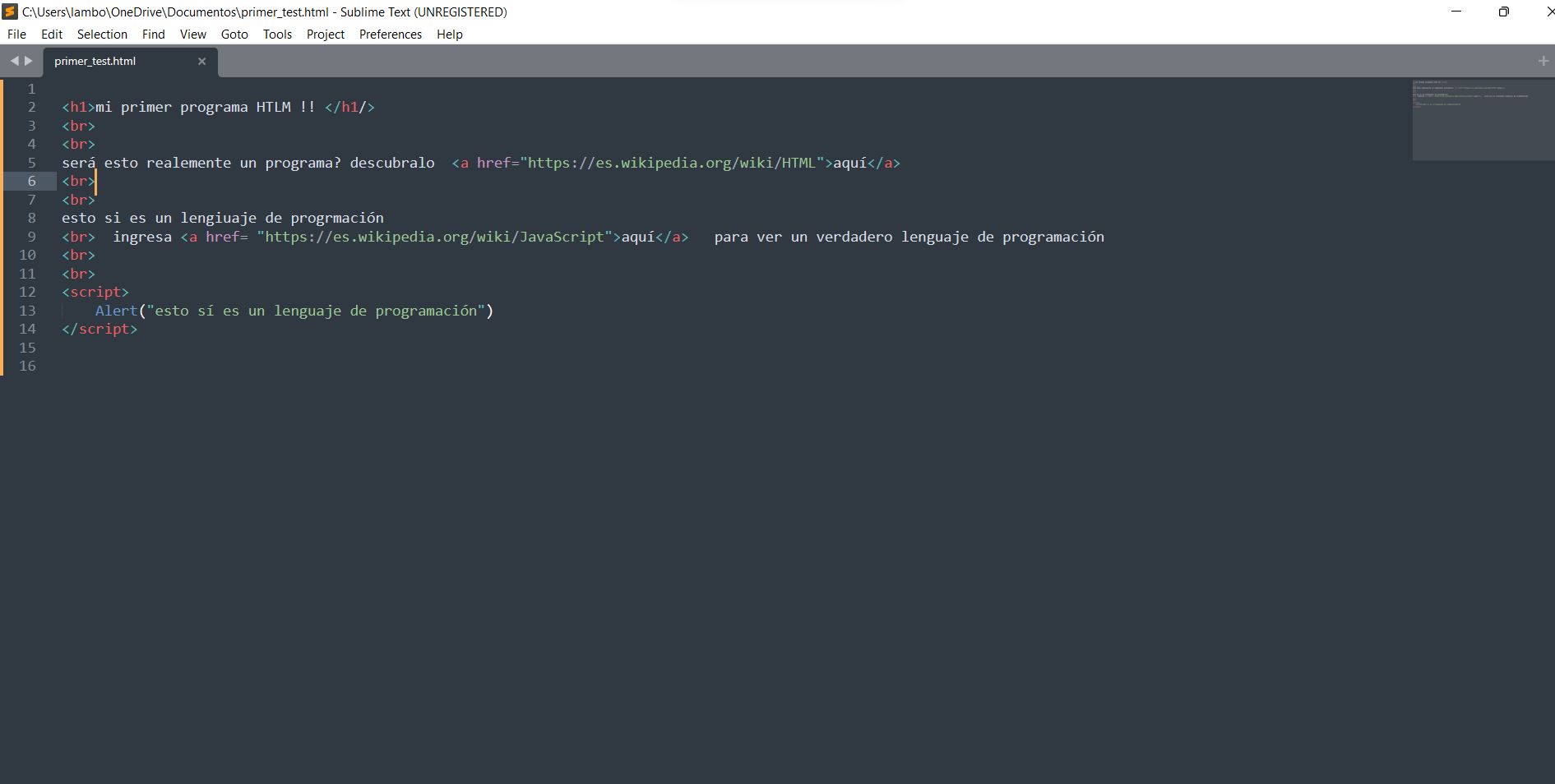The width and height of the screenshot is (1555, 784).
Task: Click the br tag on line 7
Action: point(79,200)
